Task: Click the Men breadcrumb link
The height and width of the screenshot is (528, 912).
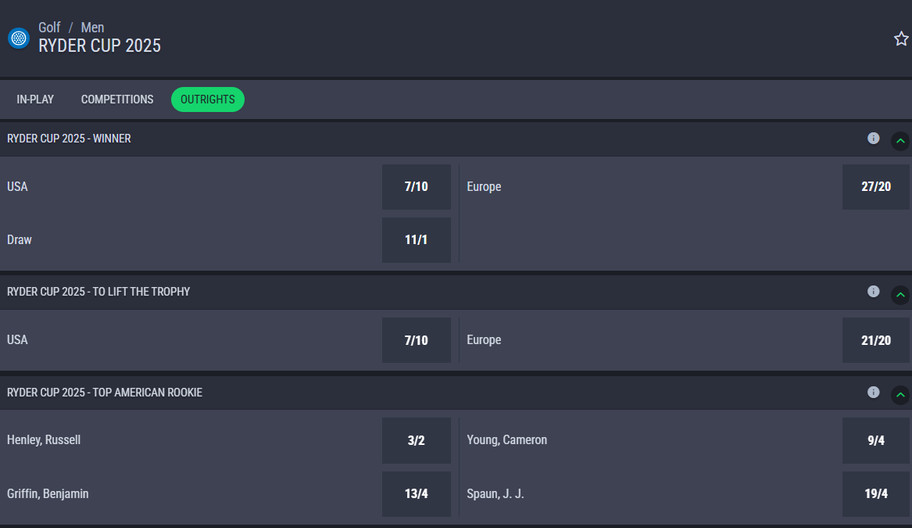Action: [x=92, y=28]
